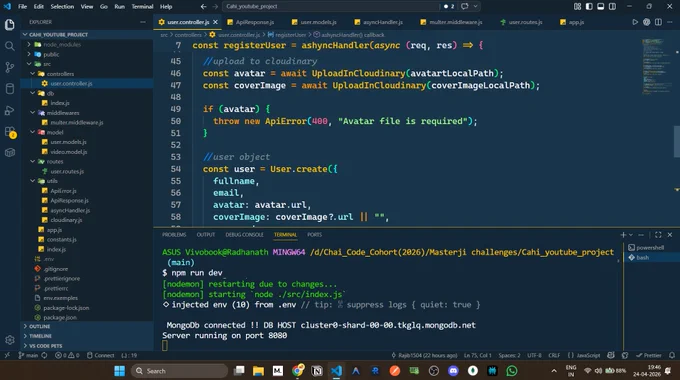
Task: Toggle the bottom panel layout
Action: [x=601, y=7]
